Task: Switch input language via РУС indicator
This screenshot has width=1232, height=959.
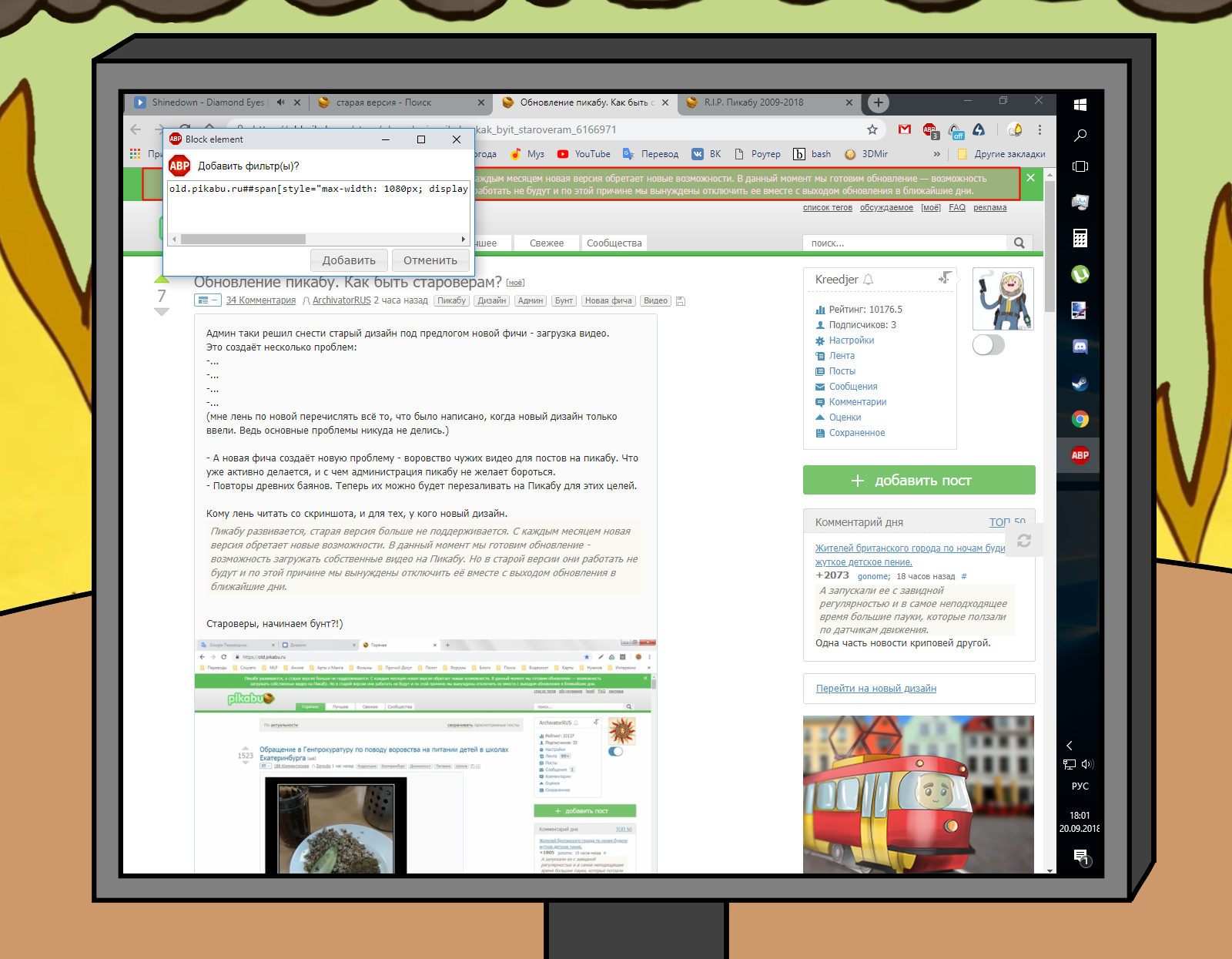Action: pyautogui.click(x=1080, y=786)
